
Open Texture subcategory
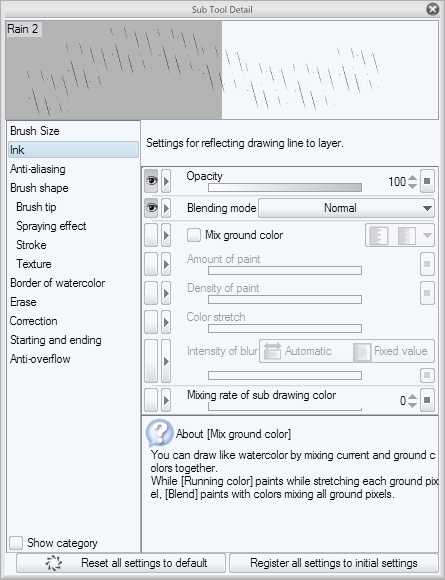click(x=73, y=264)
